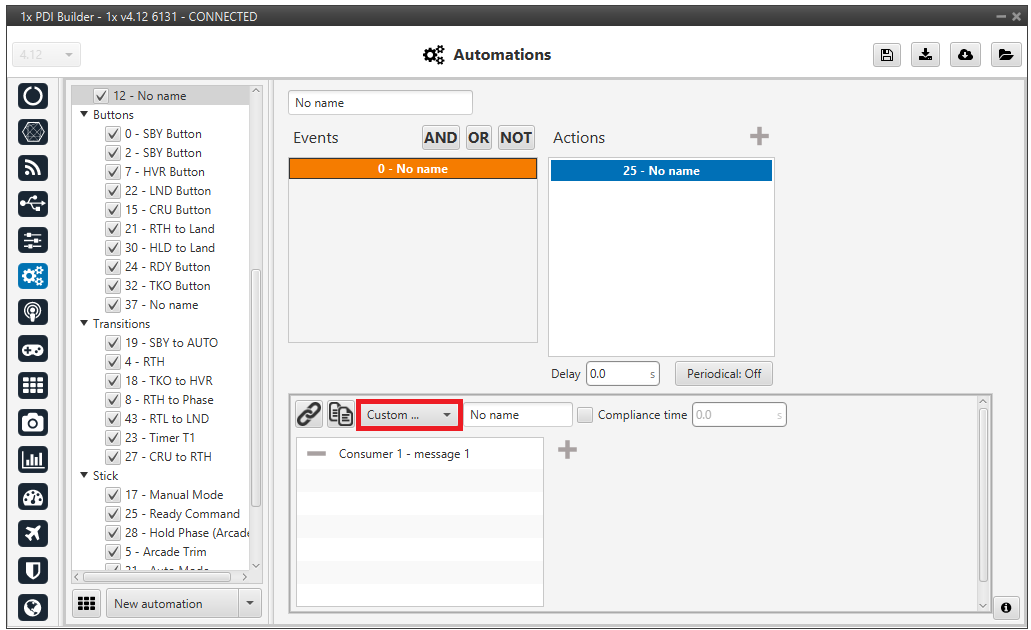Screen dimensions: 1031x630
Task: Open the USB connections sidebar icon
Action: pyautogui.click(x=33, y=204)
